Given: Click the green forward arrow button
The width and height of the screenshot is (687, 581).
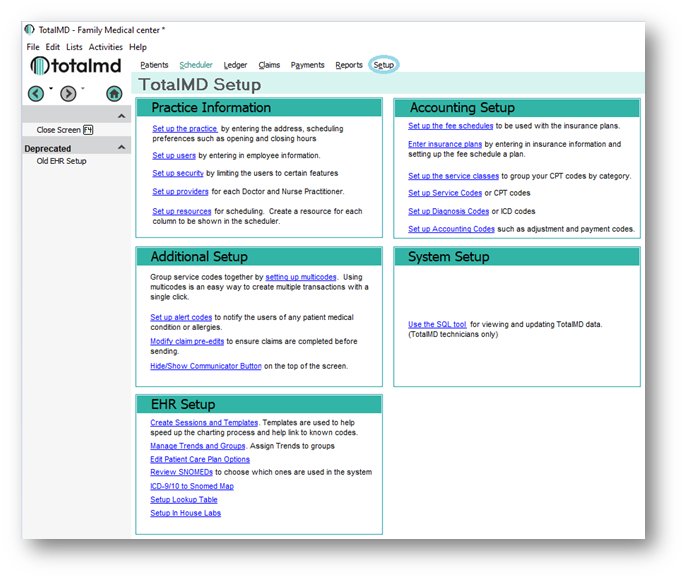Looking at the screenshot, I should [x=68, y=93].
